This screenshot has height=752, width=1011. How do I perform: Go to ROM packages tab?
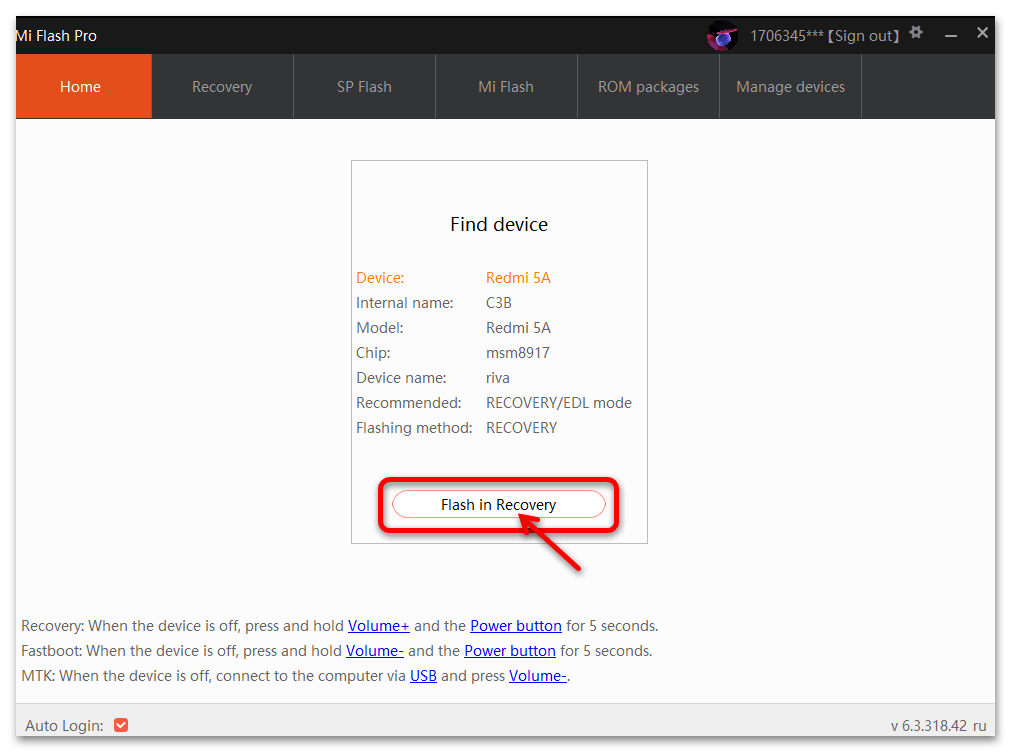click(x=648, y=86)
